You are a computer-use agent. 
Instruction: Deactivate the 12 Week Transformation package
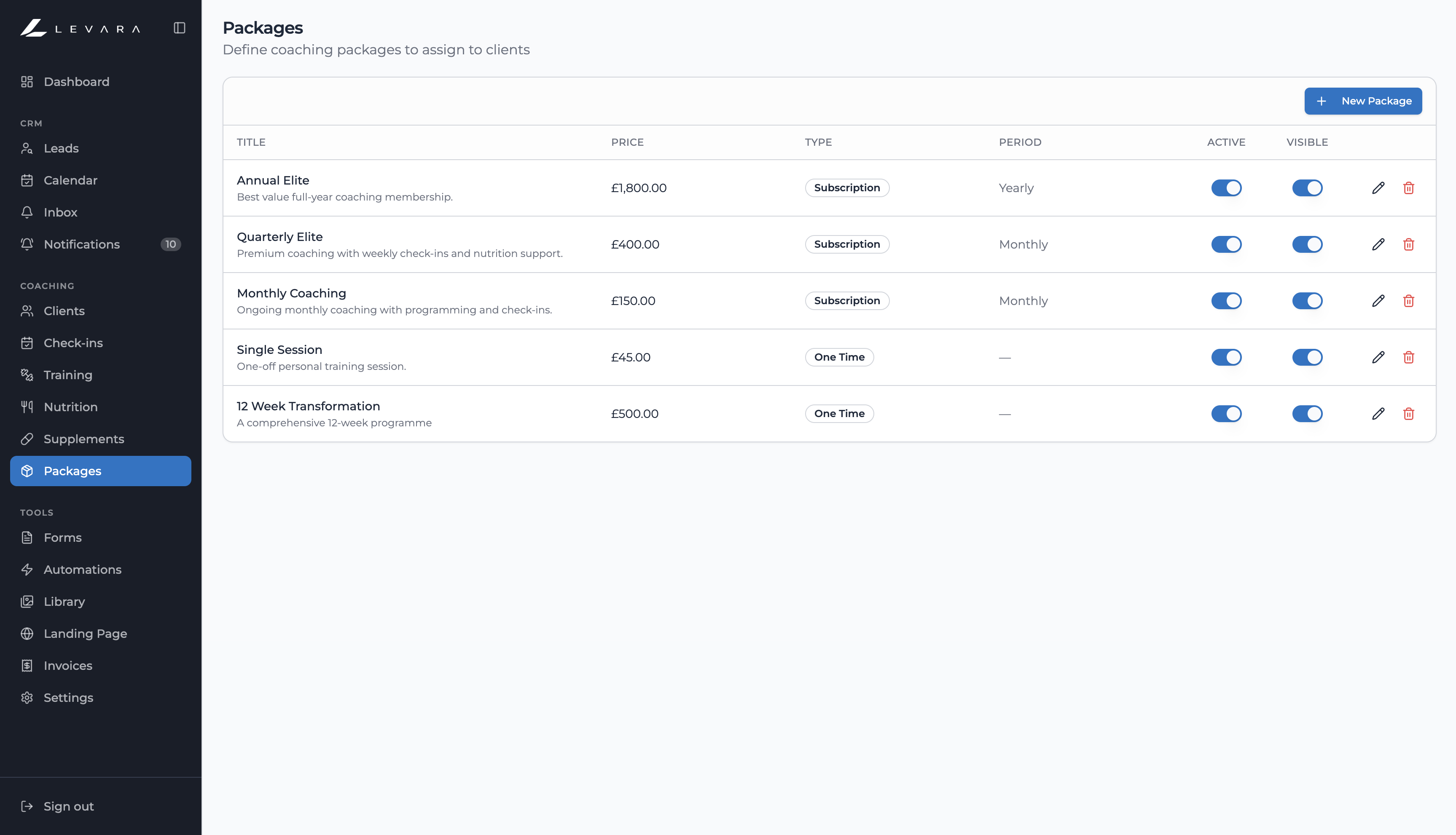pyautogui.click(x=1226, y=413)
